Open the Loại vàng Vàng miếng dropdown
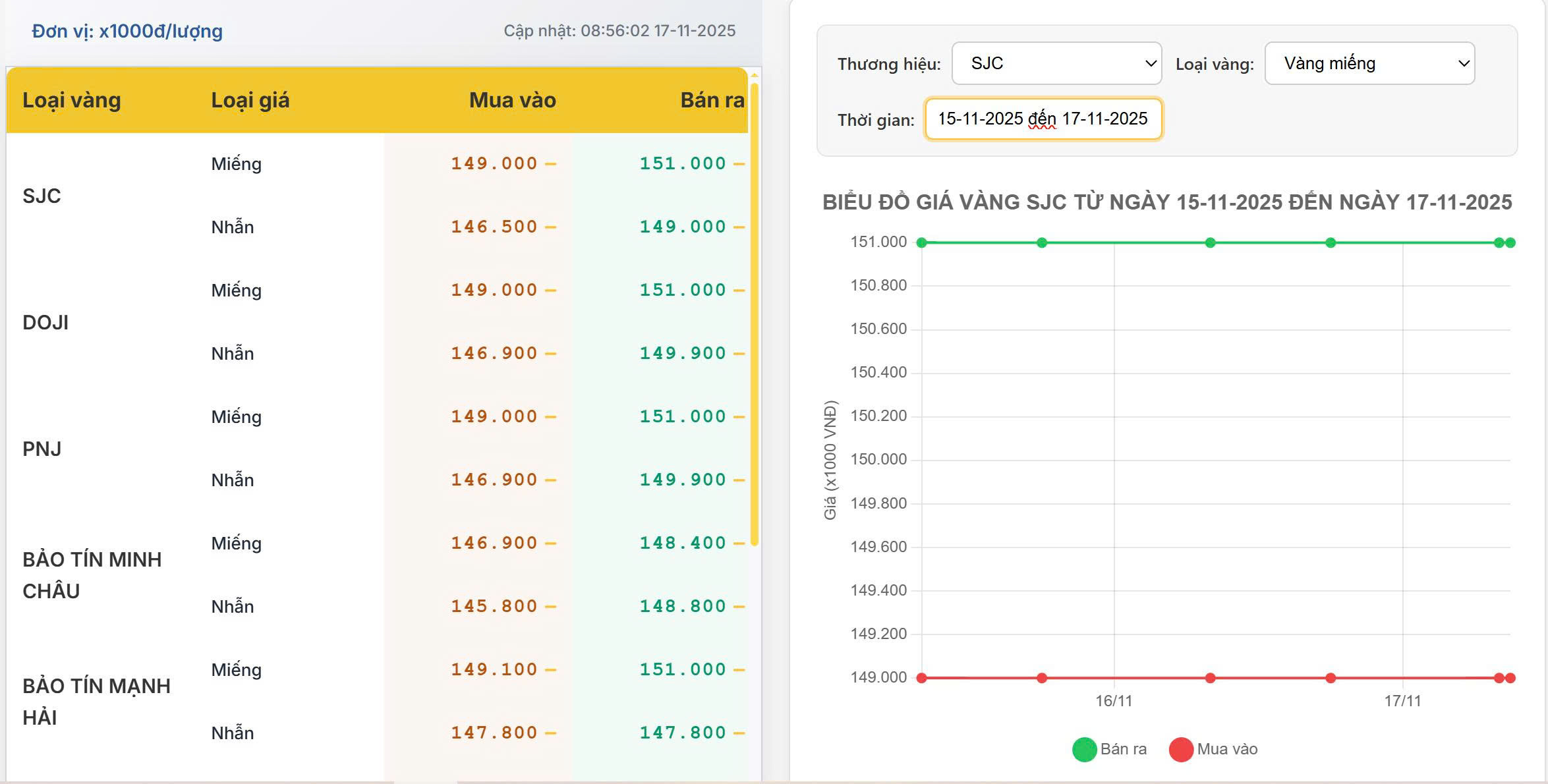The image size is (1548, 784). pos(1369,63)
